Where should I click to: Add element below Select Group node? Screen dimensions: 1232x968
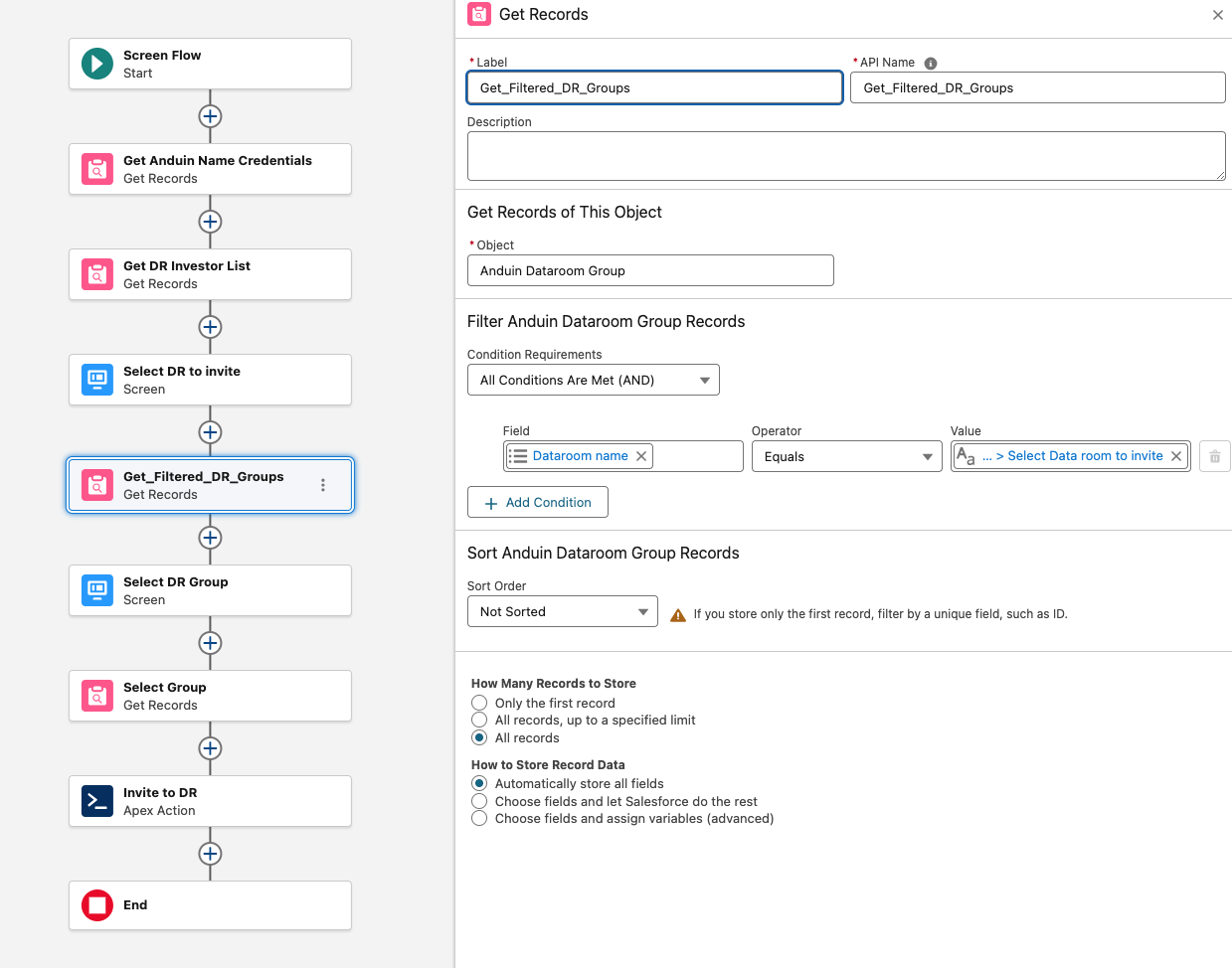tap(210, 748)
